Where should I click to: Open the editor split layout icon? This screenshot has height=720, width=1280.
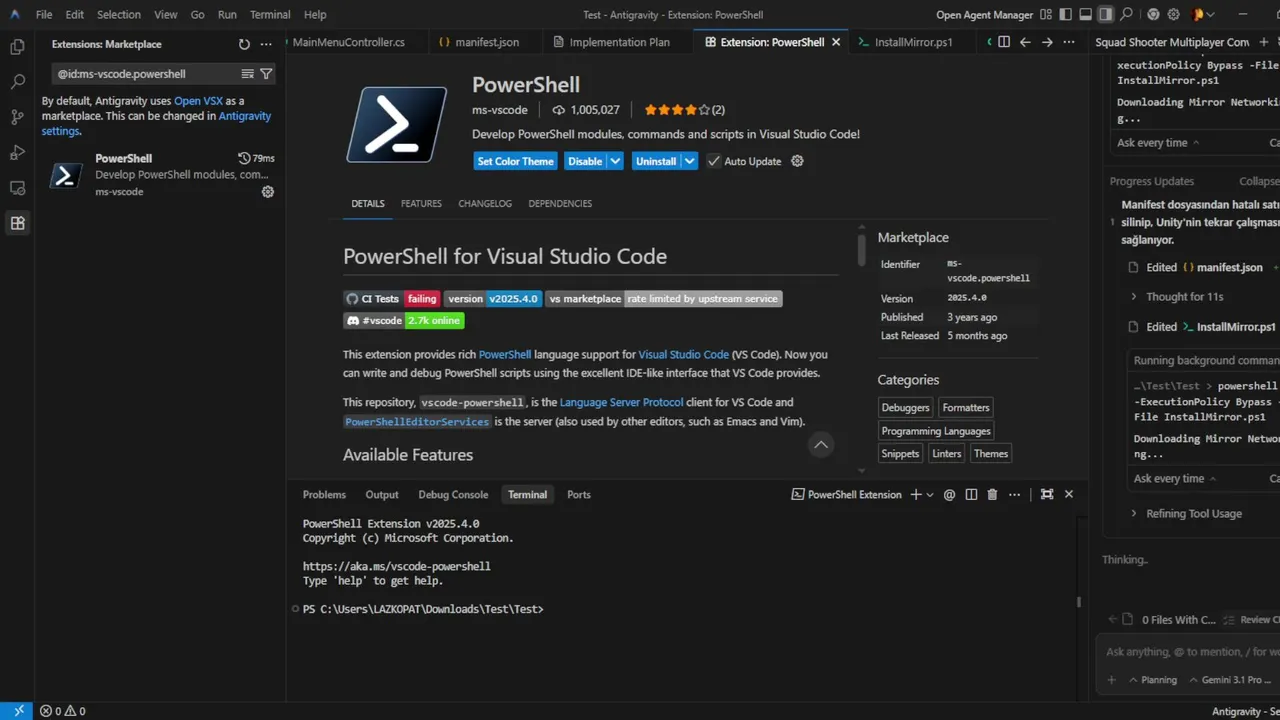[x=1003, y=42]
